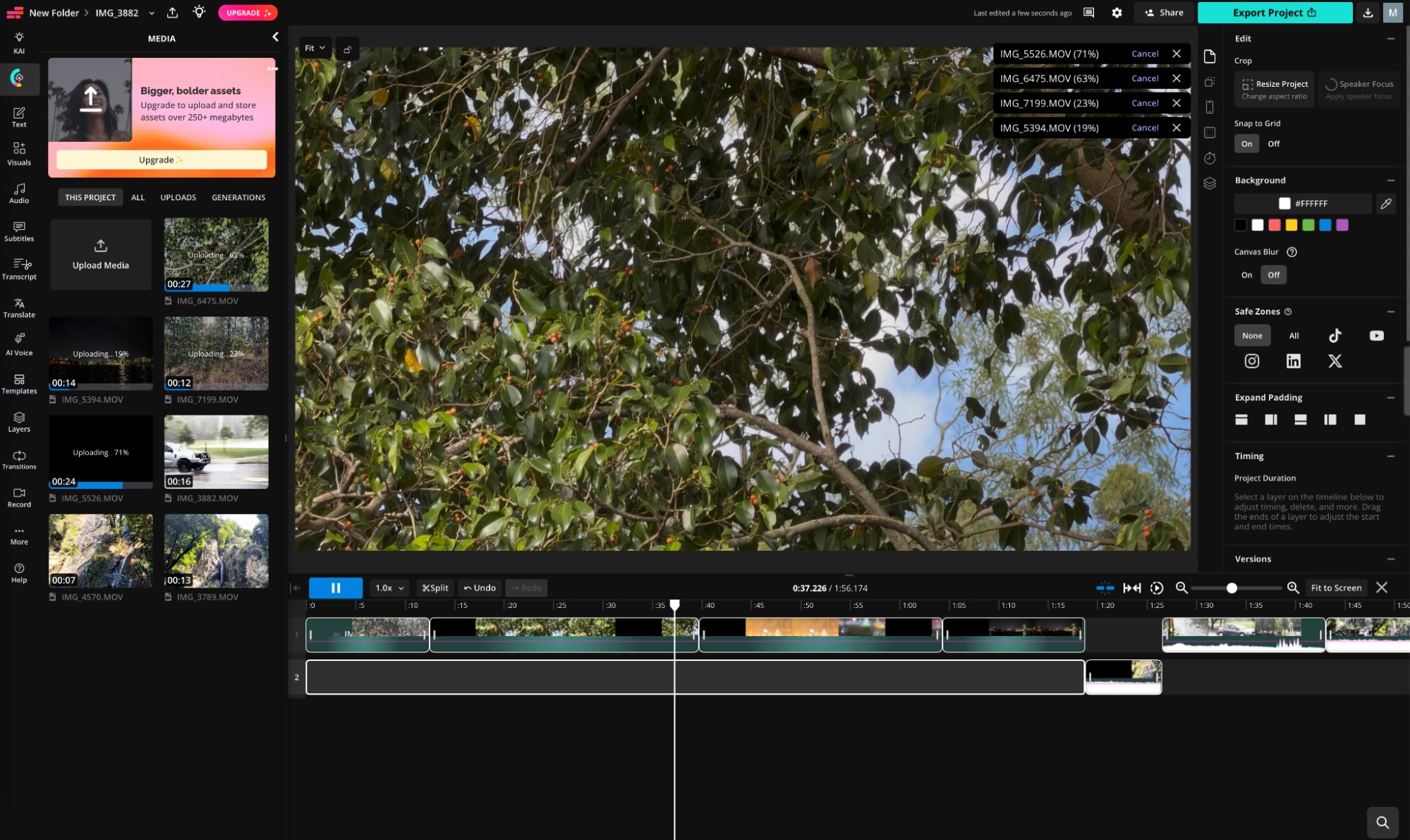This screenshot has height=840, width=1410.
Task: Turn Canvas Blur On
Action: [1246, 275]
